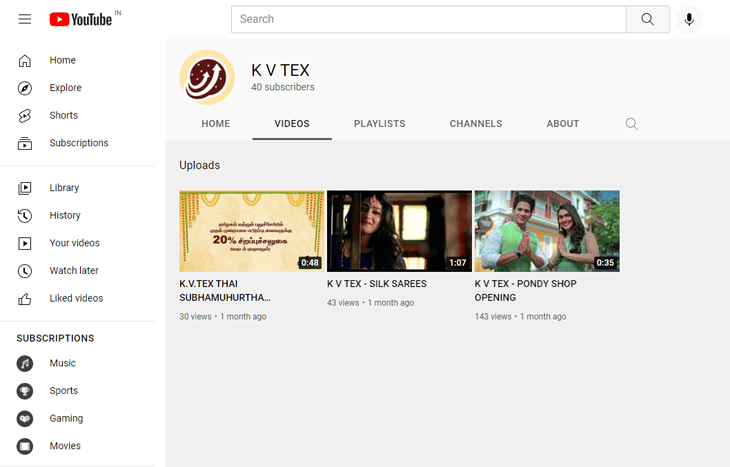
Task: Open History from the sidebar
Action: (x=65, y=215)
